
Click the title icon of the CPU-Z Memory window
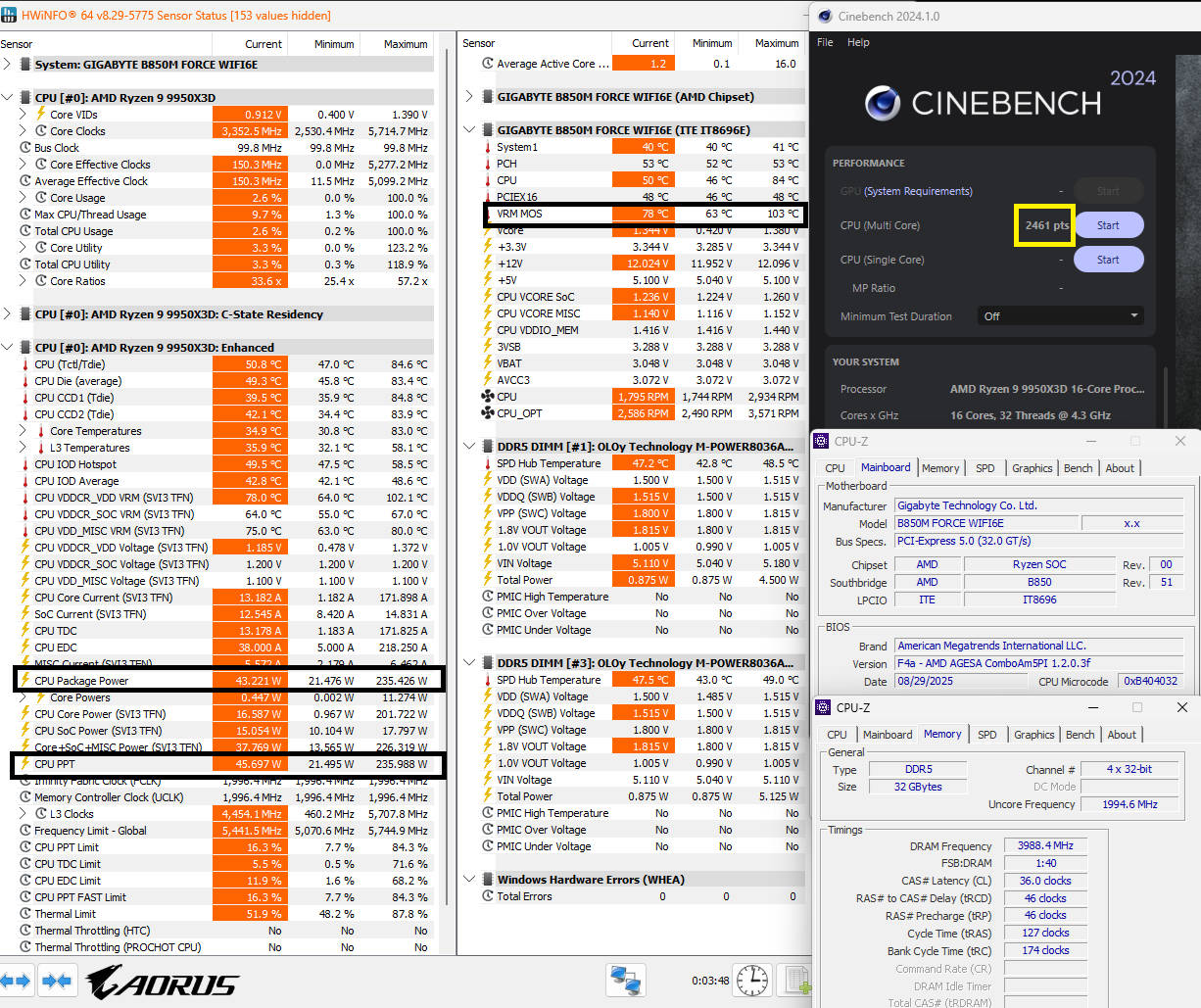pos(825,707)
